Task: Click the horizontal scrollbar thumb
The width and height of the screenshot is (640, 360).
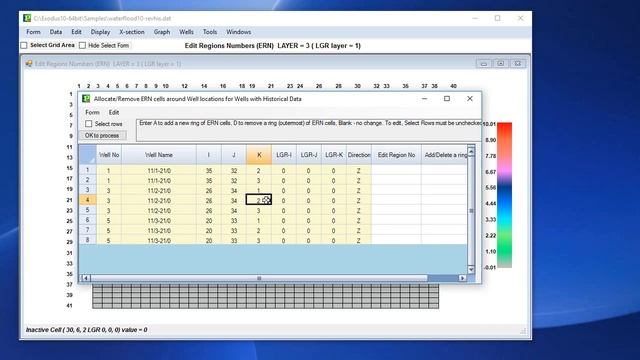Action: [x=259, y=278]
